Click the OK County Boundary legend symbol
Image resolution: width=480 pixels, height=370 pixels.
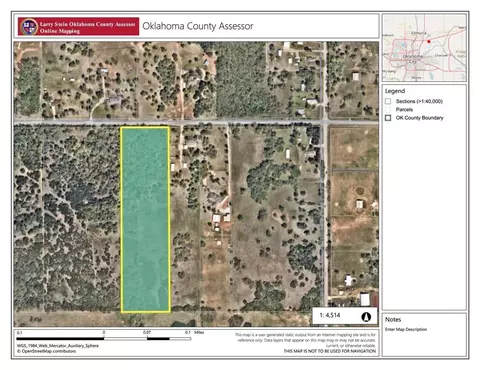click(x=388, y=118)
